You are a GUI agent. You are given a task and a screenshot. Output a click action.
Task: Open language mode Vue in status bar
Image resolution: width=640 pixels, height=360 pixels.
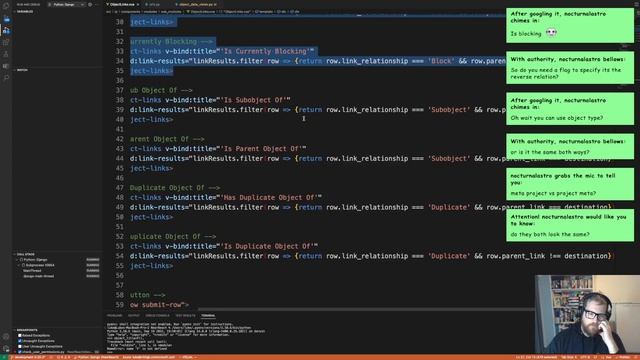click(x=608, y=357)
